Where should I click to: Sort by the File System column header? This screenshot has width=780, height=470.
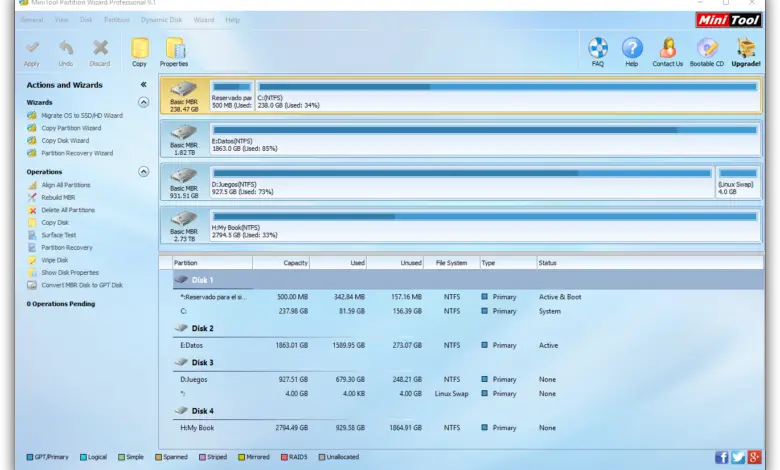pyautogui.click(x=452, y=263)
